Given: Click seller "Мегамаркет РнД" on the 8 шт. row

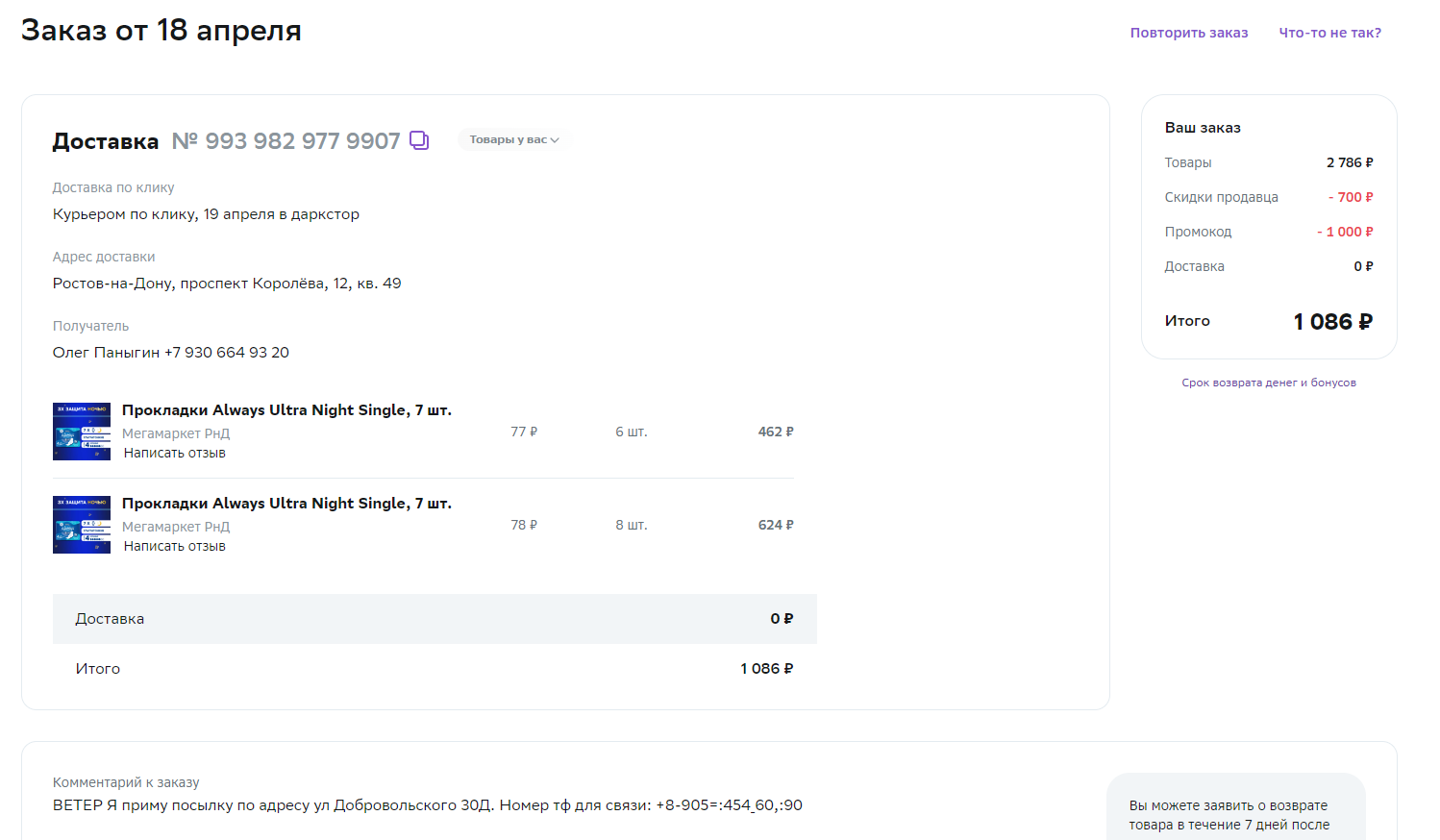Looking at the screenshot, I should [176, 527].
